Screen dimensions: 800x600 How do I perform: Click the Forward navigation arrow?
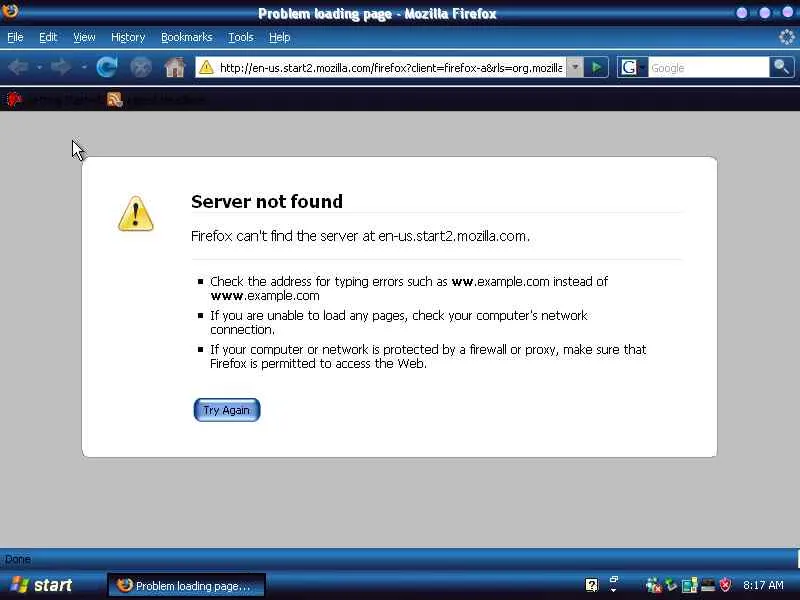pos(61,67)
